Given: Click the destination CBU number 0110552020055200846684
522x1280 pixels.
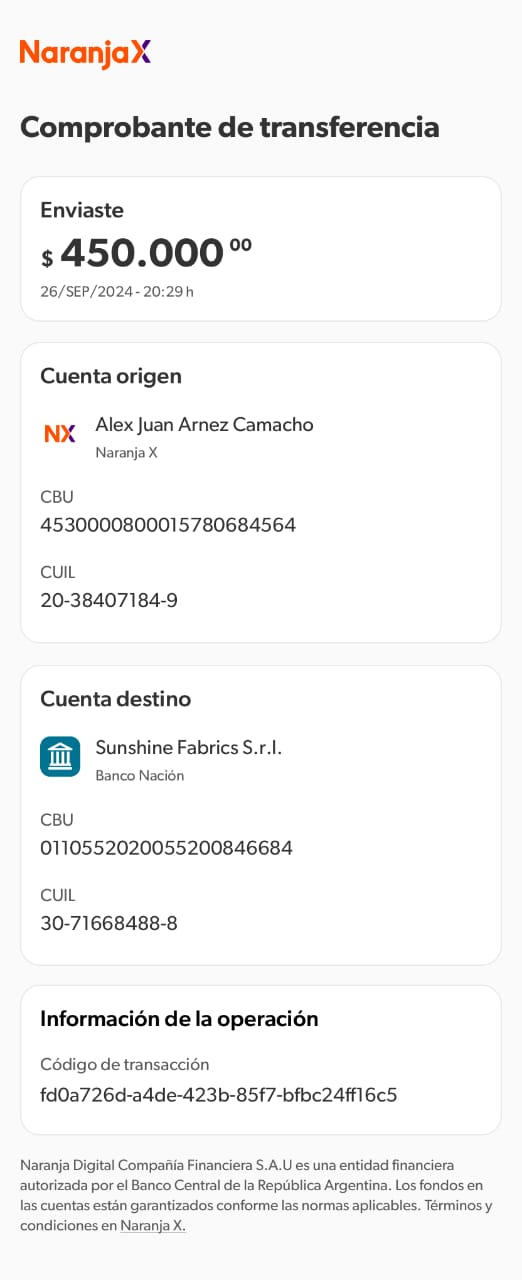Looking at the screenshot, I should [166, 848].
